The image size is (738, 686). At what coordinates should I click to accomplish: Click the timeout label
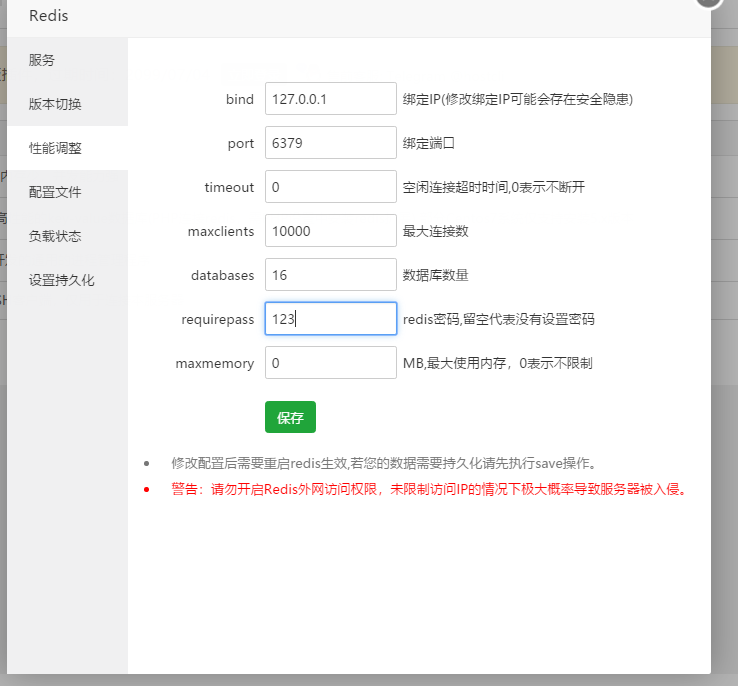pyautogui.click(x=229, y=187)
